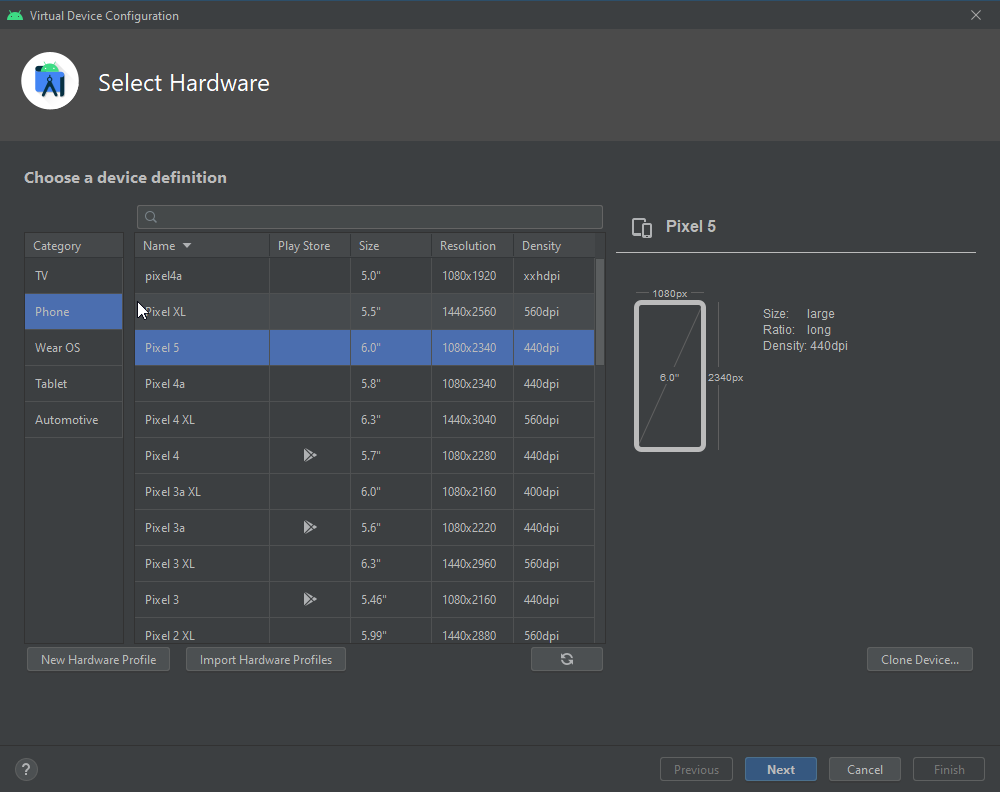Sort list by Density column header
This screenshot has width=1000, height=792.
click(541, 246)
